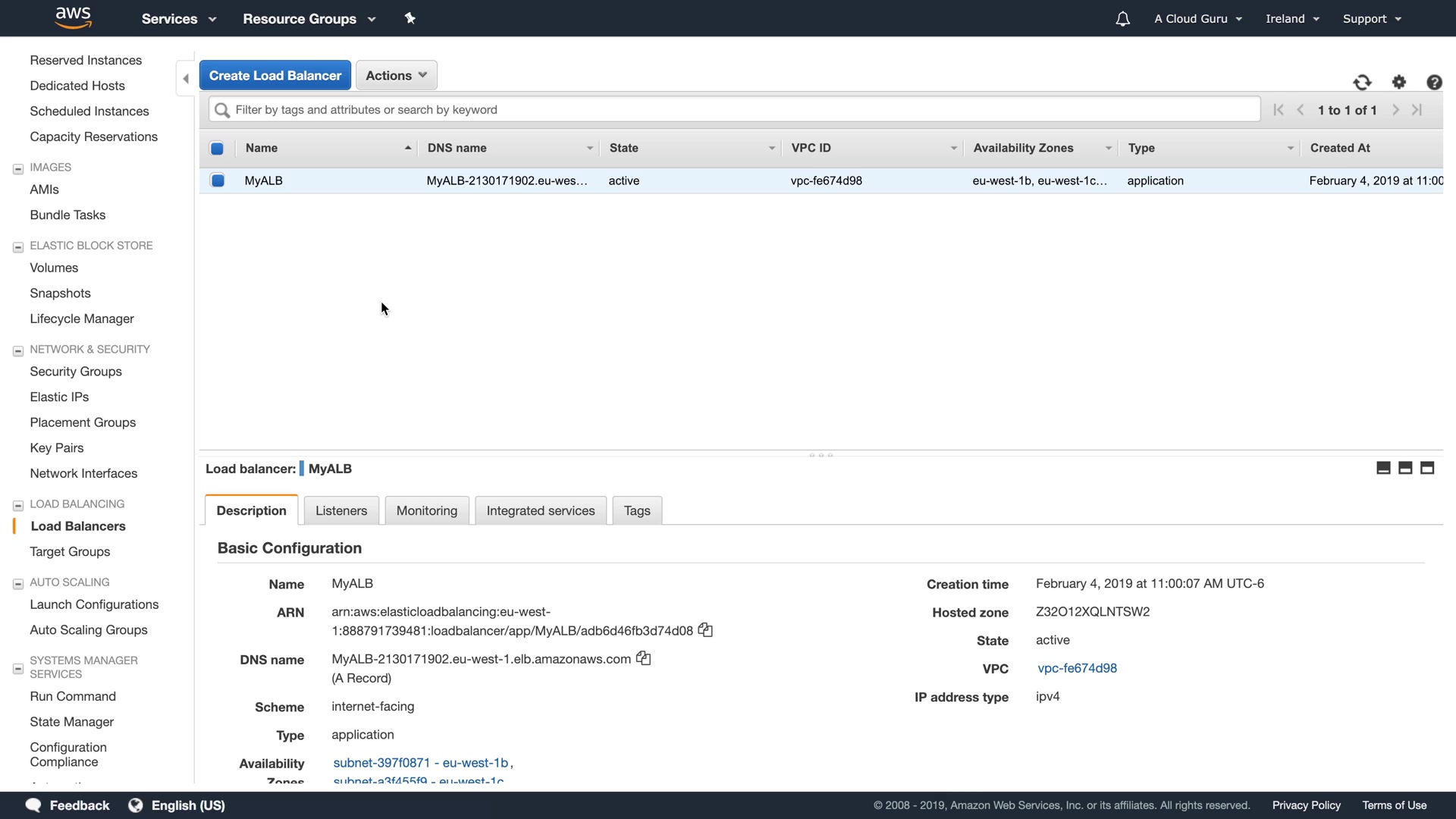Click the help question mark icon
Image resolution: width=1456 pixels, height=819 pixels.
click(1434, 83)
